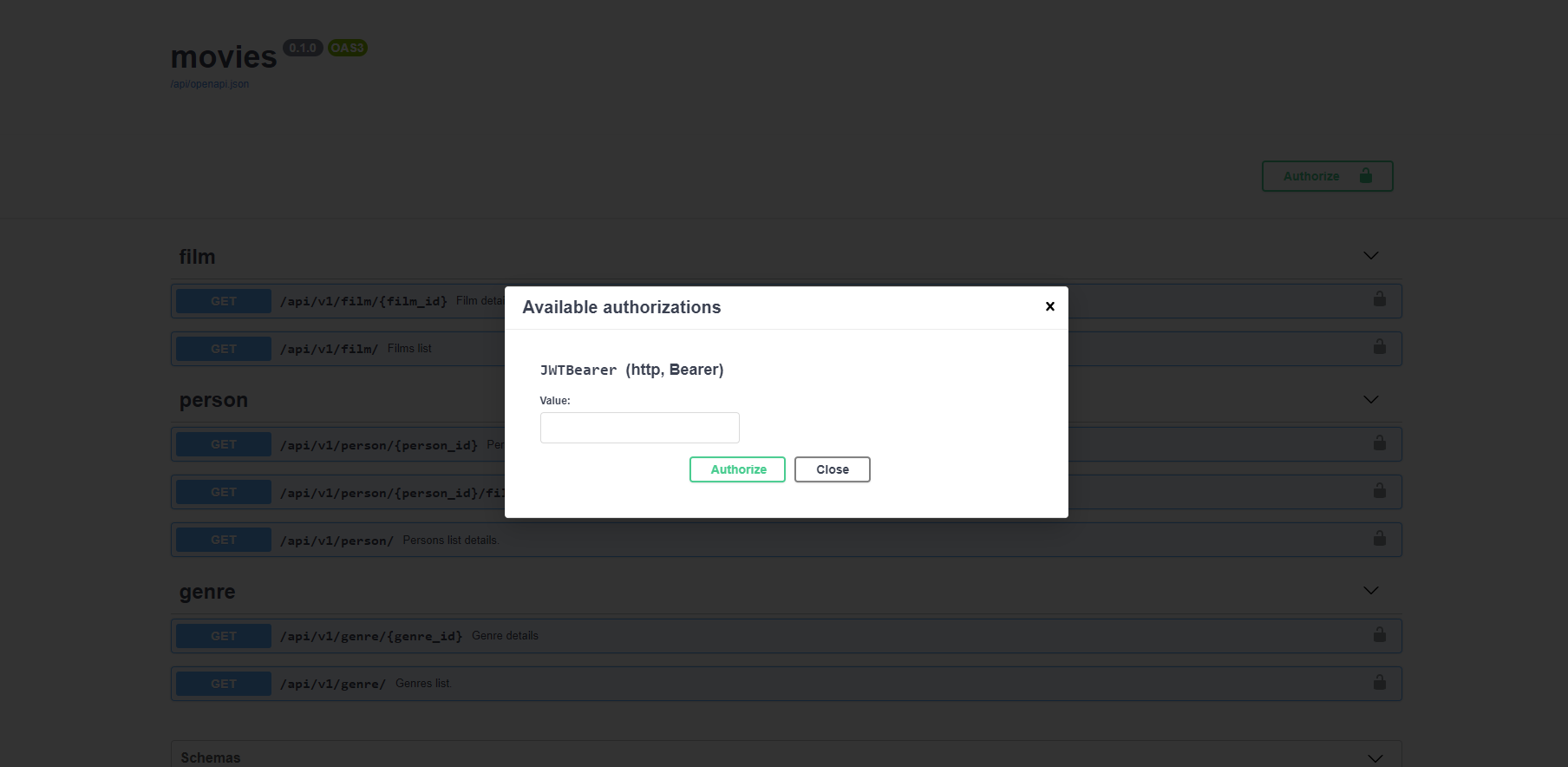
Task: Click the /api/v1/genre/{genre_id} path text
Action: (x=371, y=636)
